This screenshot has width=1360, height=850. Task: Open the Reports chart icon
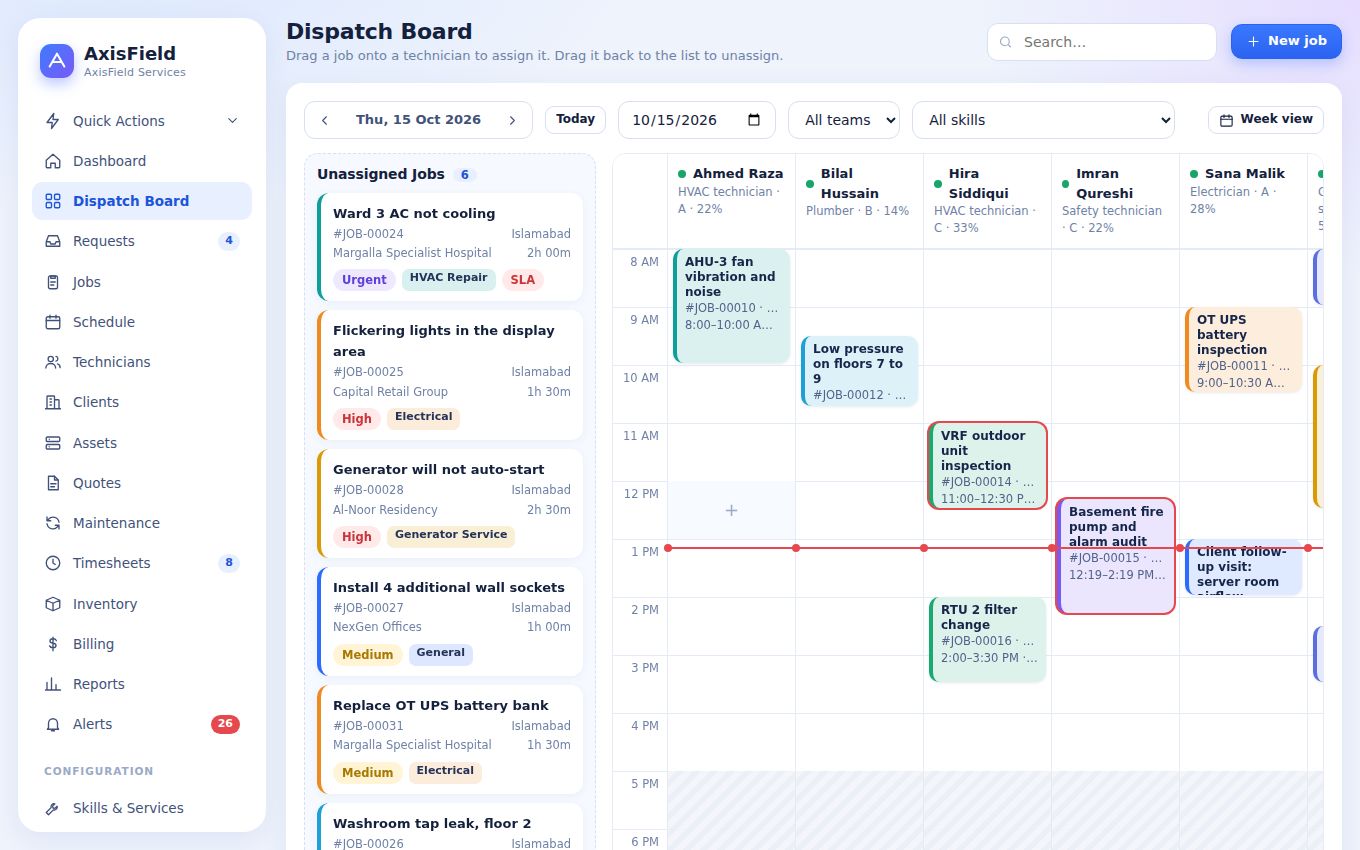coord(53,684)
